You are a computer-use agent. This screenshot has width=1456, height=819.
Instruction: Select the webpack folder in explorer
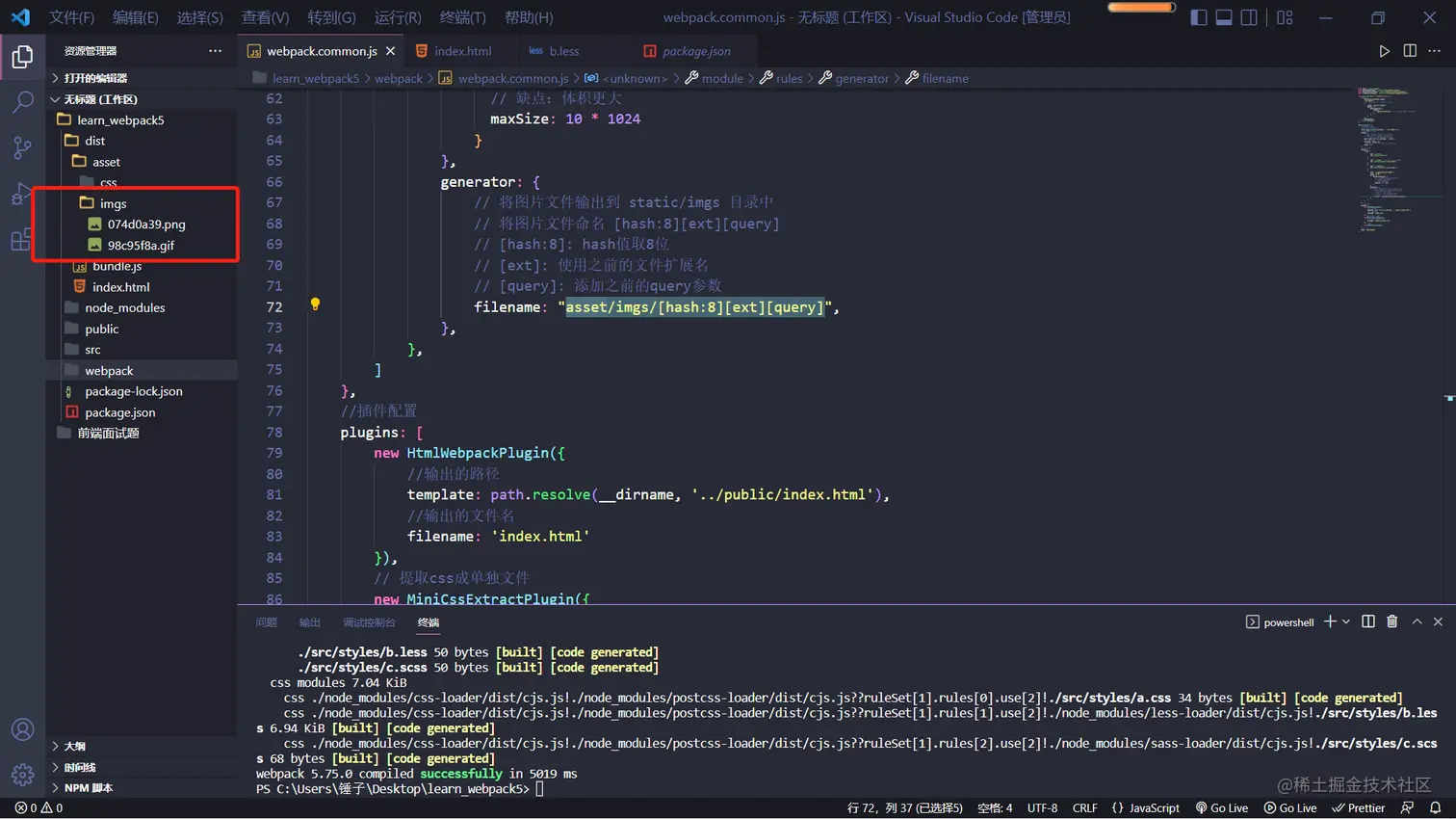point(142,370)
